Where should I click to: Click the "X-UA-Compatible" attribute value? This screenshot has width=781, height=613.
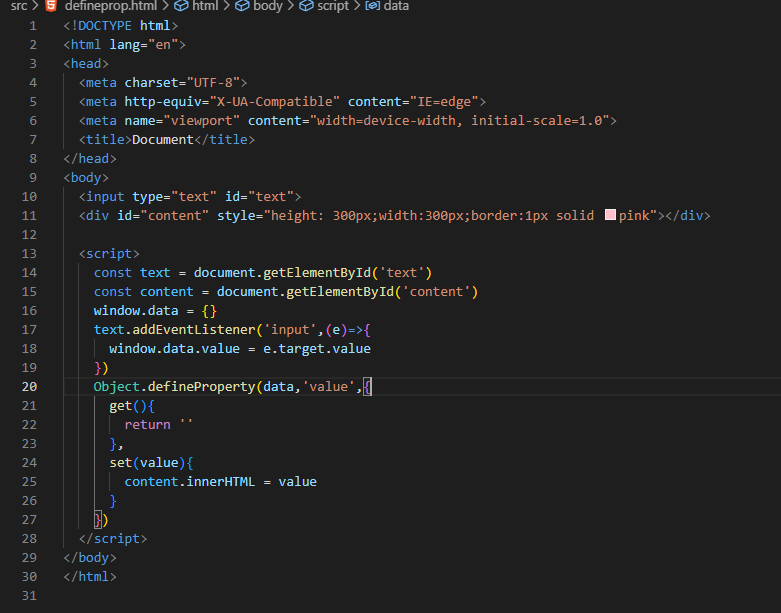(275, 102)
